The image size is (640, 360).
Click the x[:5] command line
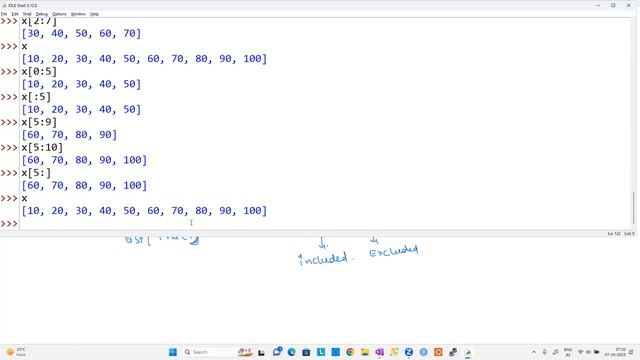[36, 97]
